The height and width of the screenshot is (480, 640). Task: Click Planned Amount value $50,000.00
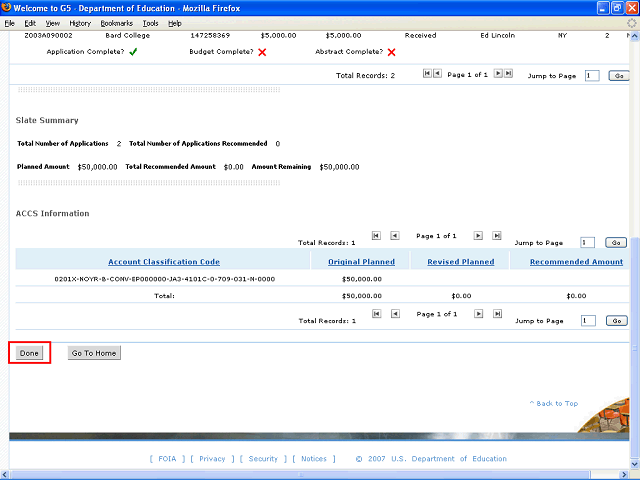[97, 167]
